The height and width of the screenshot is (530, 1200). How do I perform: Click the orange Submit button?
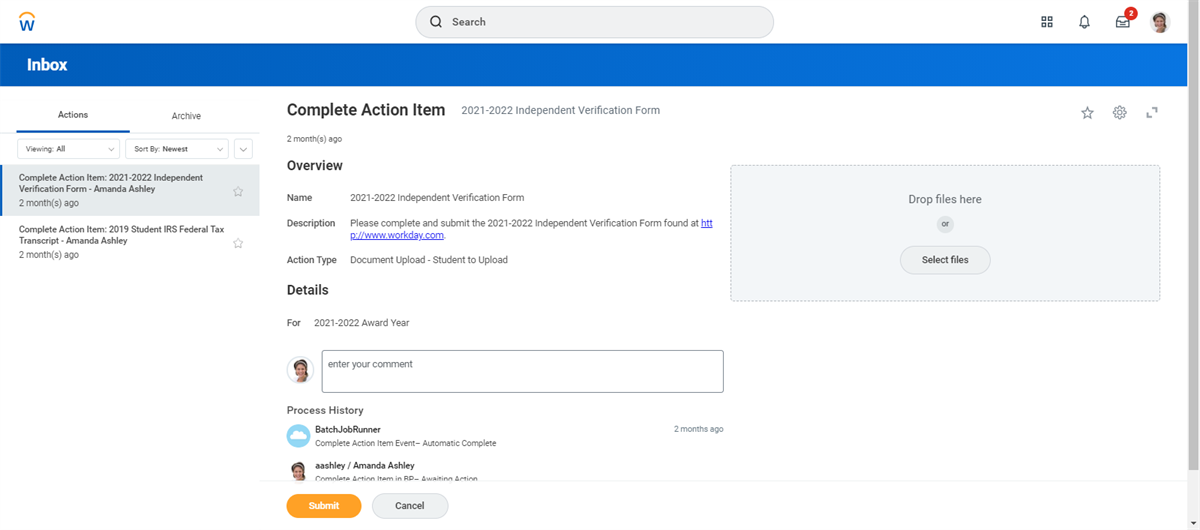coord(324,506)
